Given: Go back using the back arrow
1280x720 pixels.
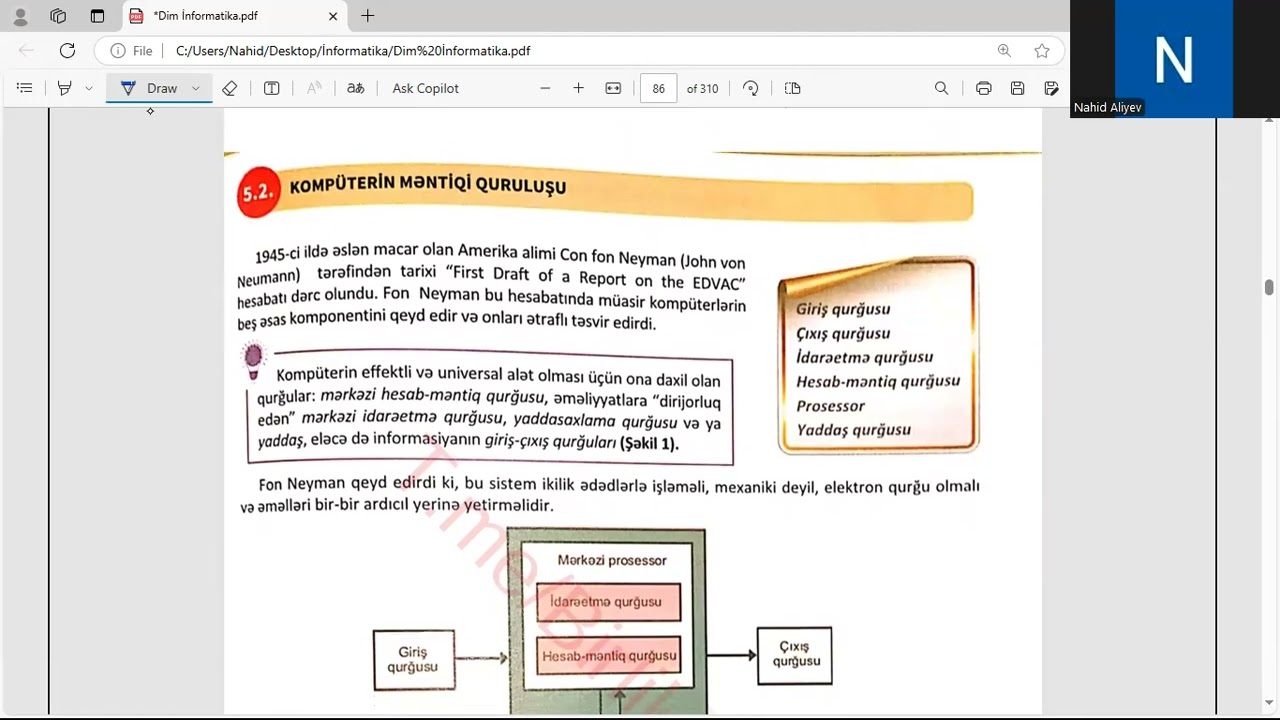Looking at the screenshot, I should coord(26,51).
